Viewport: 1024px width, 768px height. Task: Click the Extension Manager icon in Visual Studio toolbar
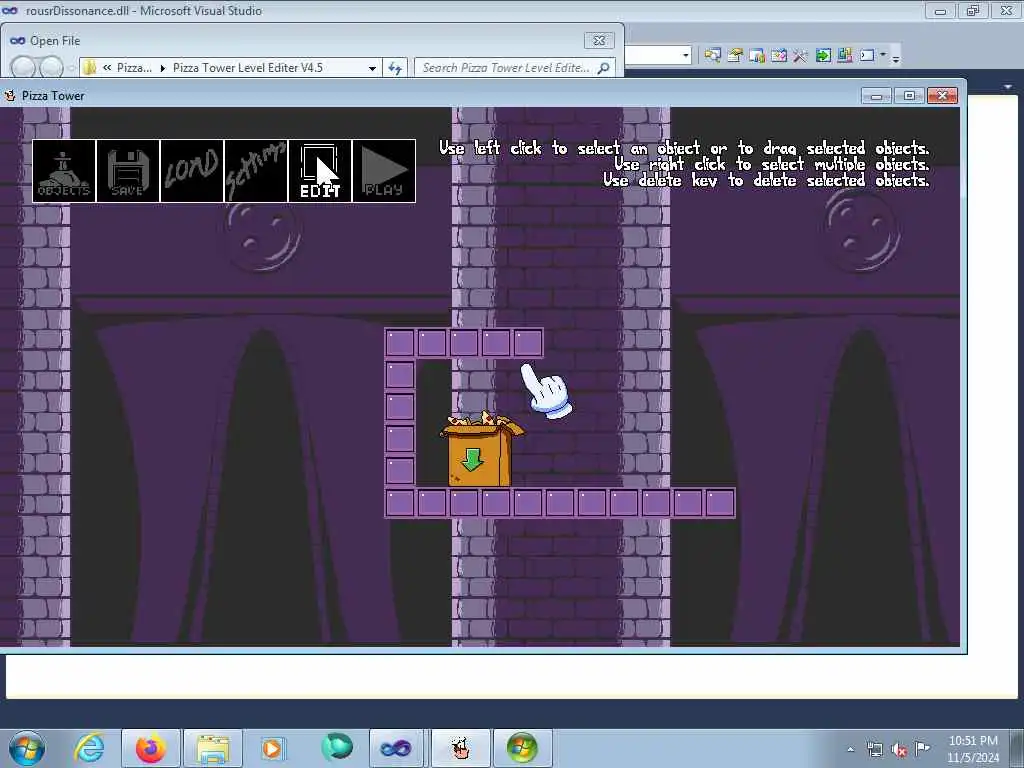pyautogui.click(x=844, y=56)
